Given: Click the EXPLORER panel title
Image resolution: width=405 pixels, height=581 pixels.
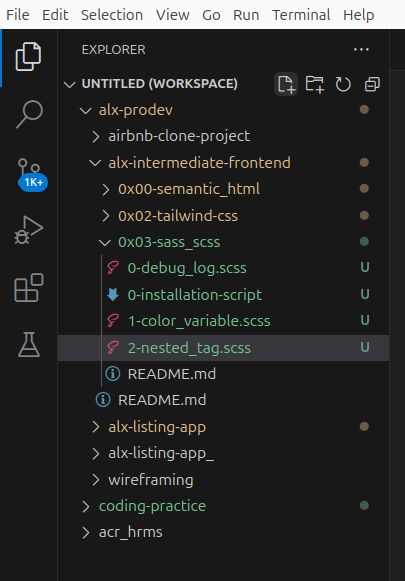Looking at the screenshot, I should 113,50.
